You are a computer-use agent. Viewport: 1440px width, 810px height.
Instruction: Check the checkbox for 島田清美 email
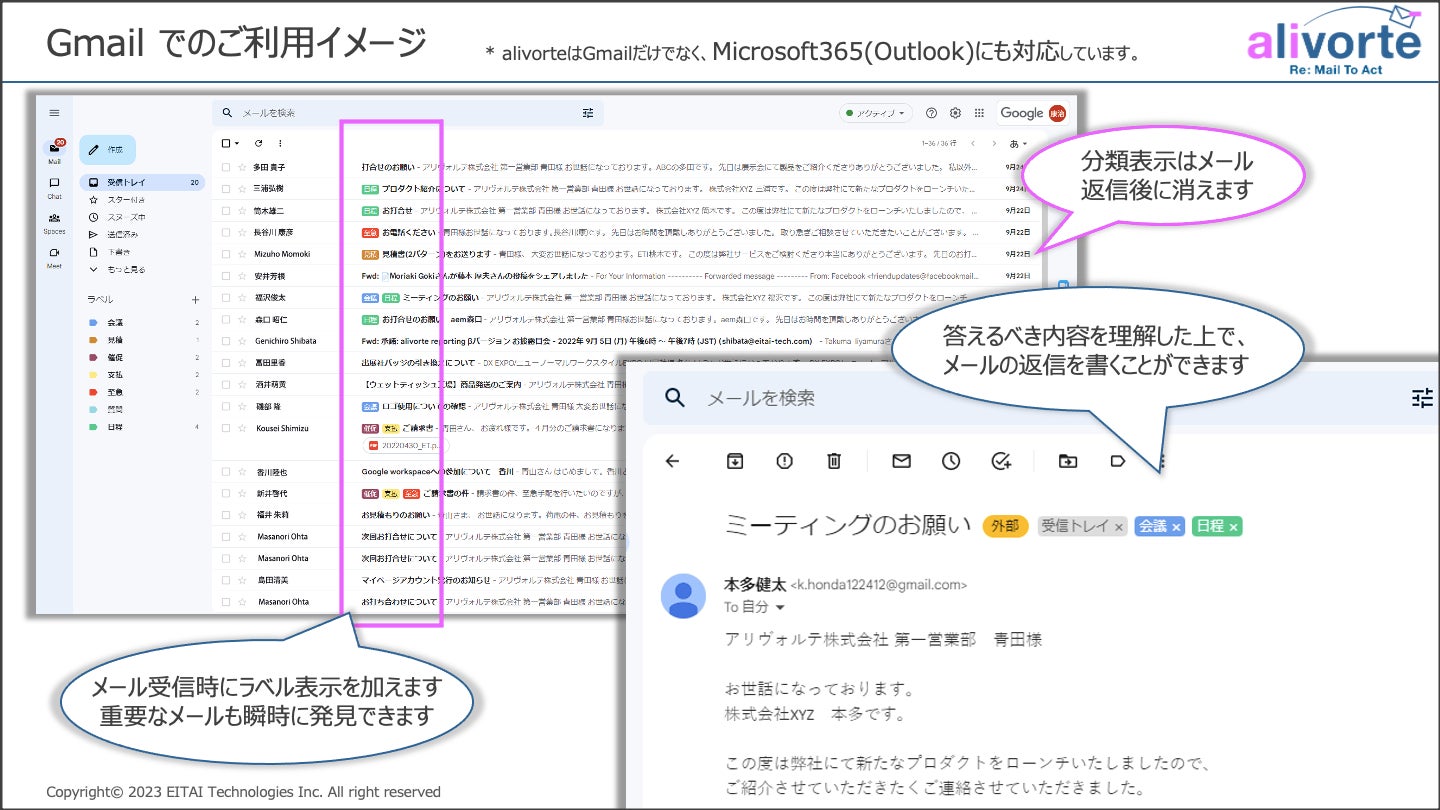(226, 580)
